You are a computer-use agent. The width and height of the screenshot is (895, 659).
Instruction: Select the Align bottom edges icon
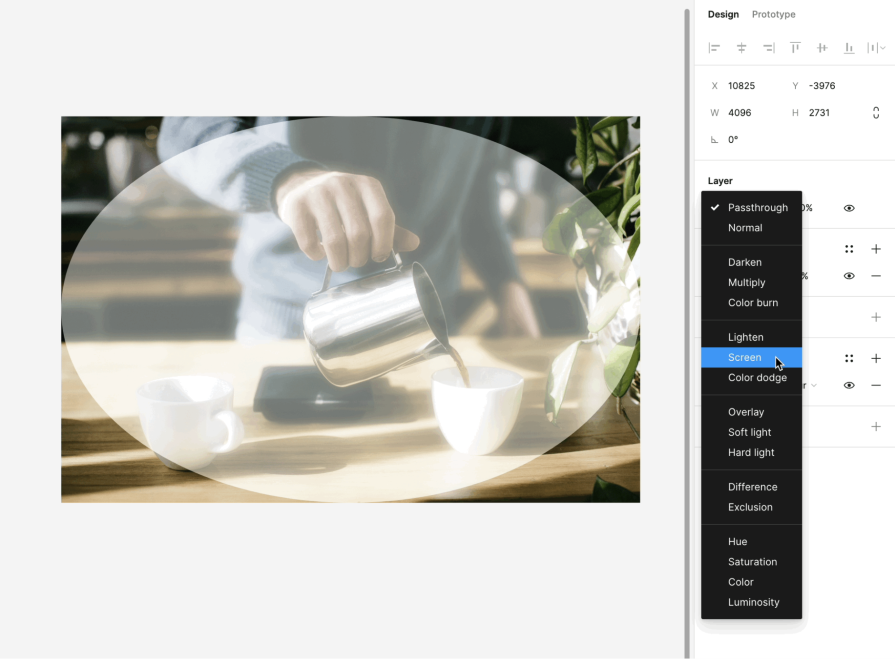pyautogui.click(x=849, y=47)
